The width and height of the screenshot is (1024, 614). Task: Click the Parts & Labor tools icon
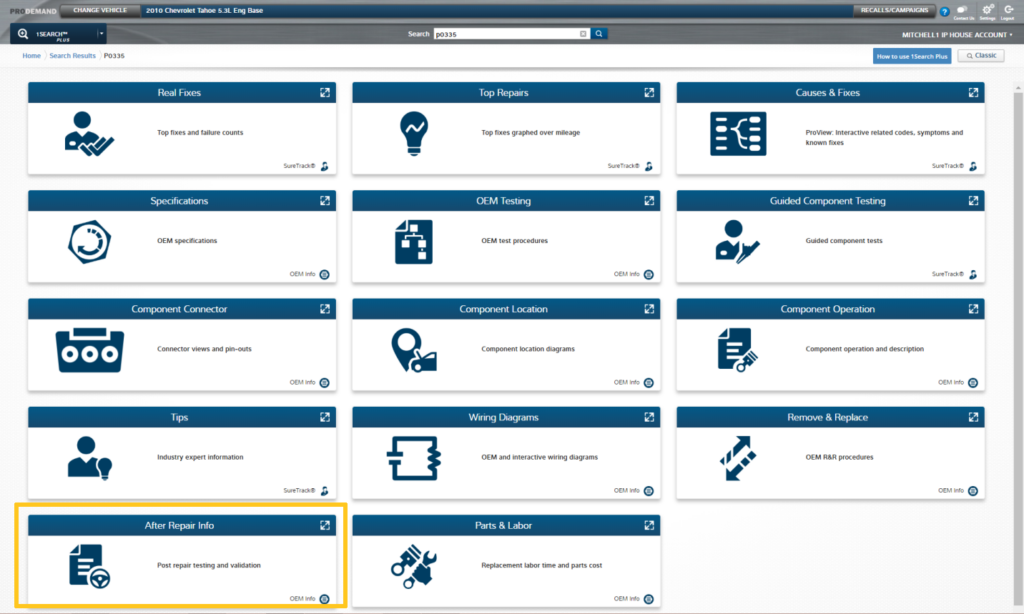[x=414, y=566]
